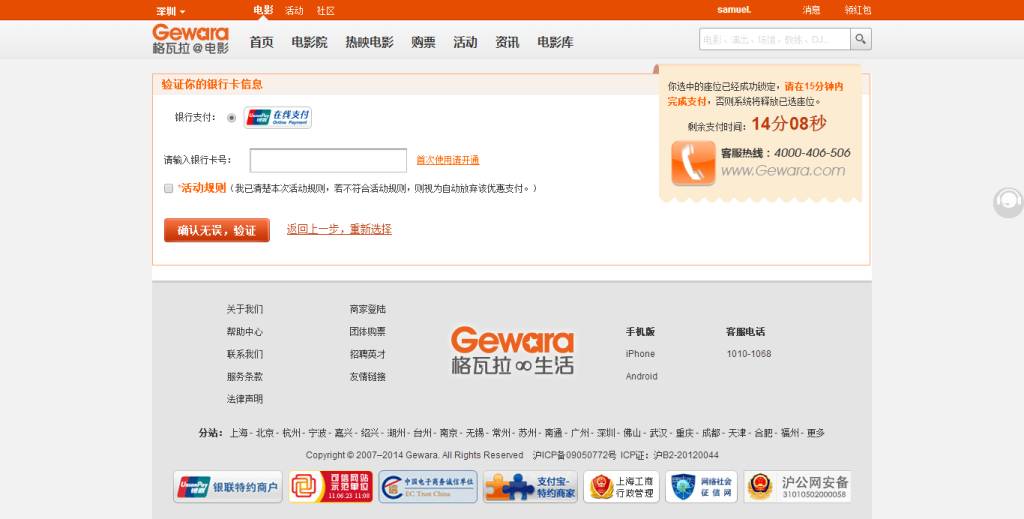This screenshot has height=519, width=1024.
Task: Click the 上海工商行政管理 badge
Action: coord(622,487)
